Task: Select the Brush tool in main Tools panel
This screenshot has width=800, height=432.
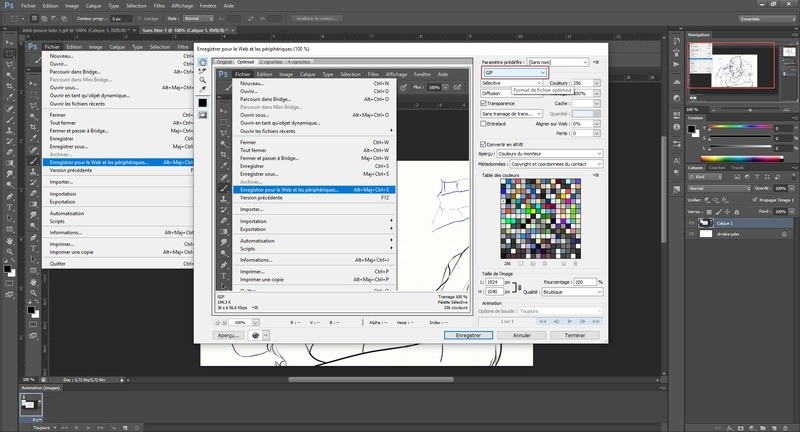Action: coord(9,120)
